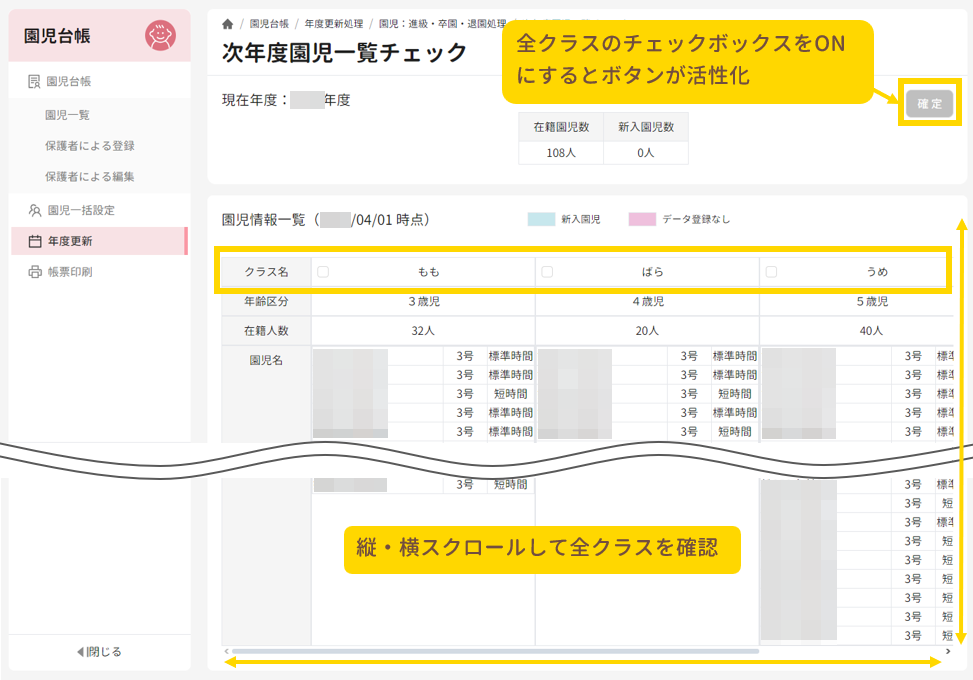Click the 園児一括設定 people icon
Viewport: 973px width, 680px height.
click(34, 210)
